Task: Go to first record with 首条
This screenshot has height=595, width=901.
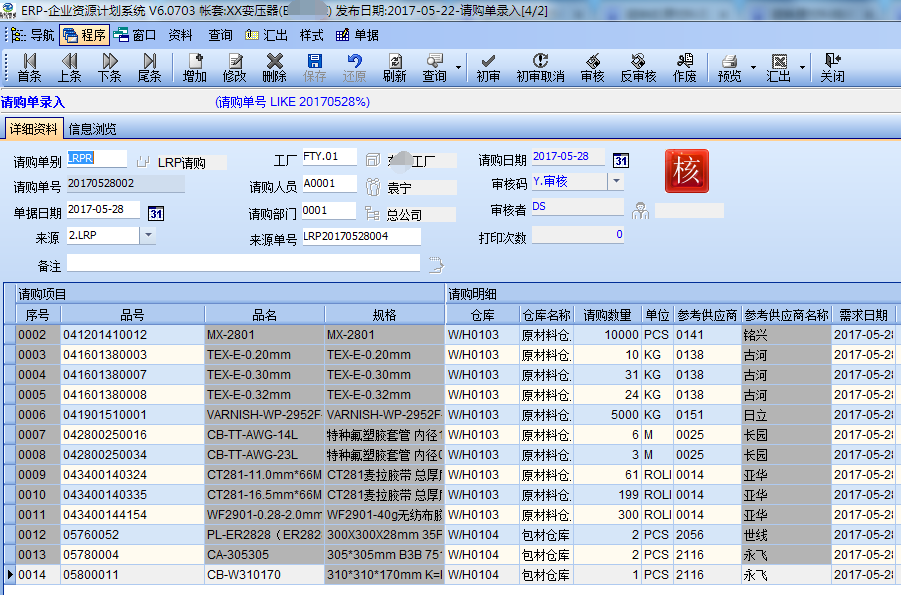Action: 29,67
